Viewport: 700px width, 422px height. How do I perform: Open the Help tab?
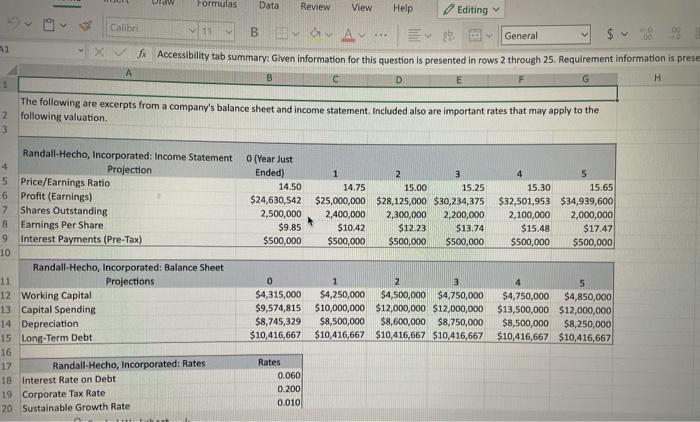pyautogui.click(x=403, y=8)
